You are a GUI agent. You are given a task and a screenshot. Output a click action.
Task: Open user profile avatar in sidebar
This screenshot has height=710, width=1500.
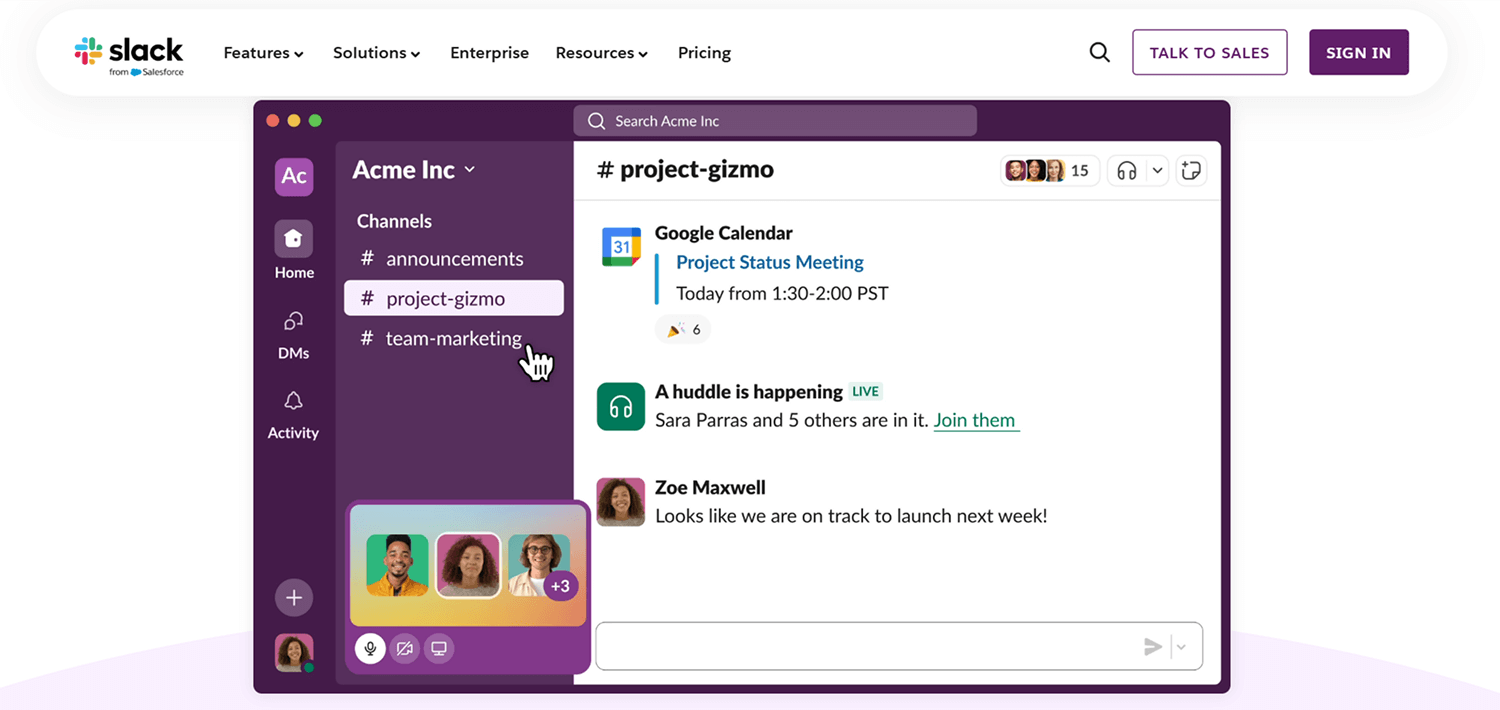click(294, 653)
